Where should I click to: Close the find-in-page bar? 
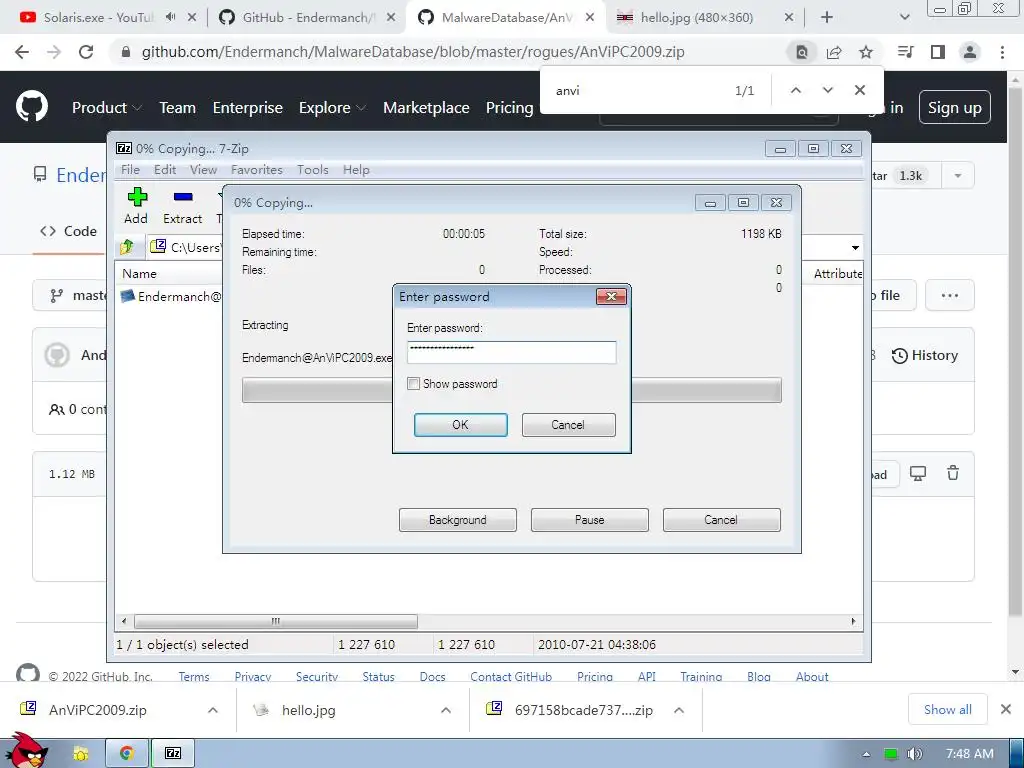click(860, 90)
